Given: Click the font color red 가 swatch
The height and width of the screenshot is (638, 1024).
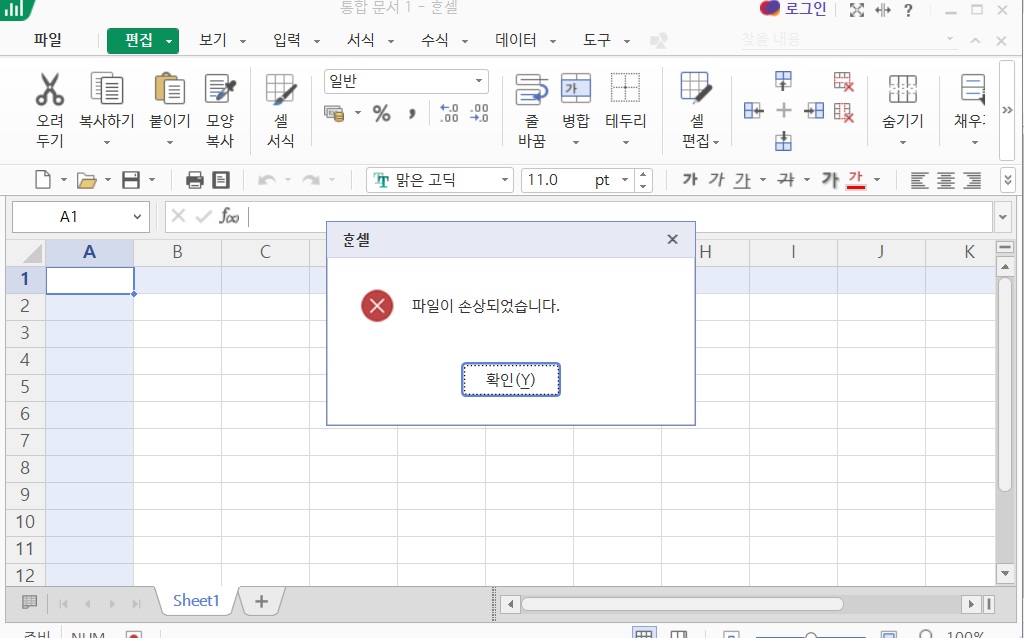Looking at the screenshot, I should 856,180.
